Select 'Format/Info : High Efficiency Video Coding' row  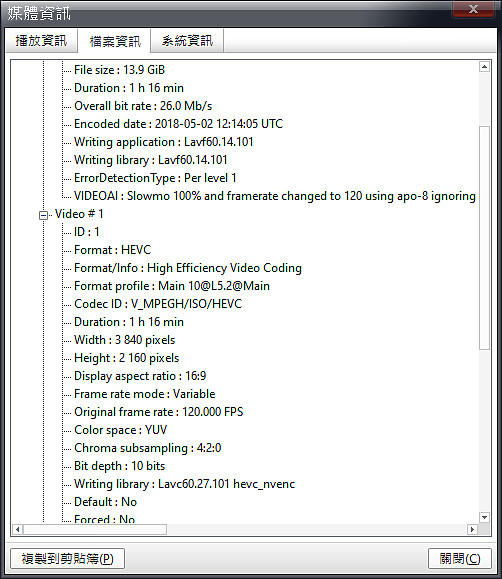pos(188,268)
